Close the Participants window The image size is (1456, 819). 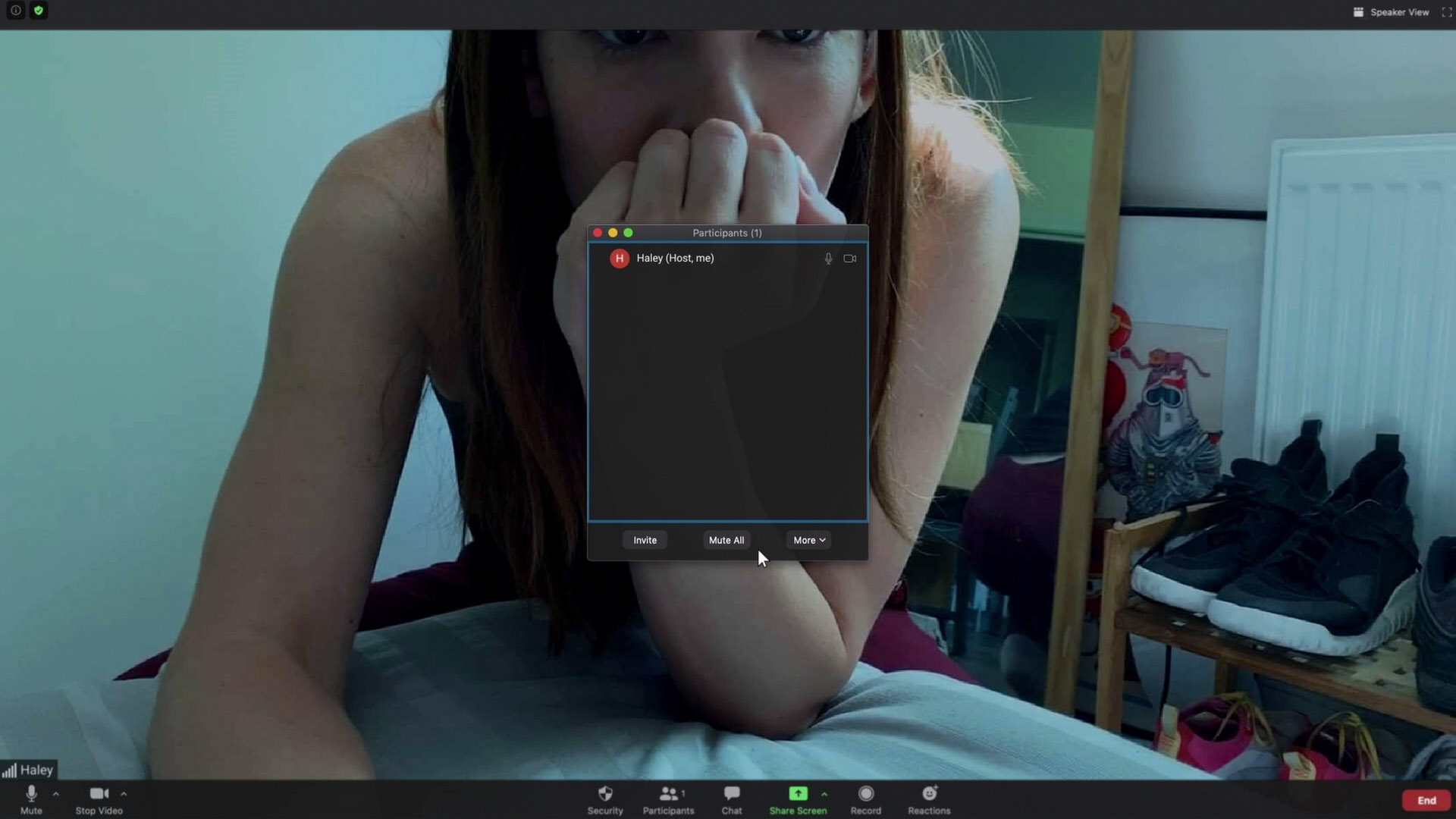[x=598, y=233]
